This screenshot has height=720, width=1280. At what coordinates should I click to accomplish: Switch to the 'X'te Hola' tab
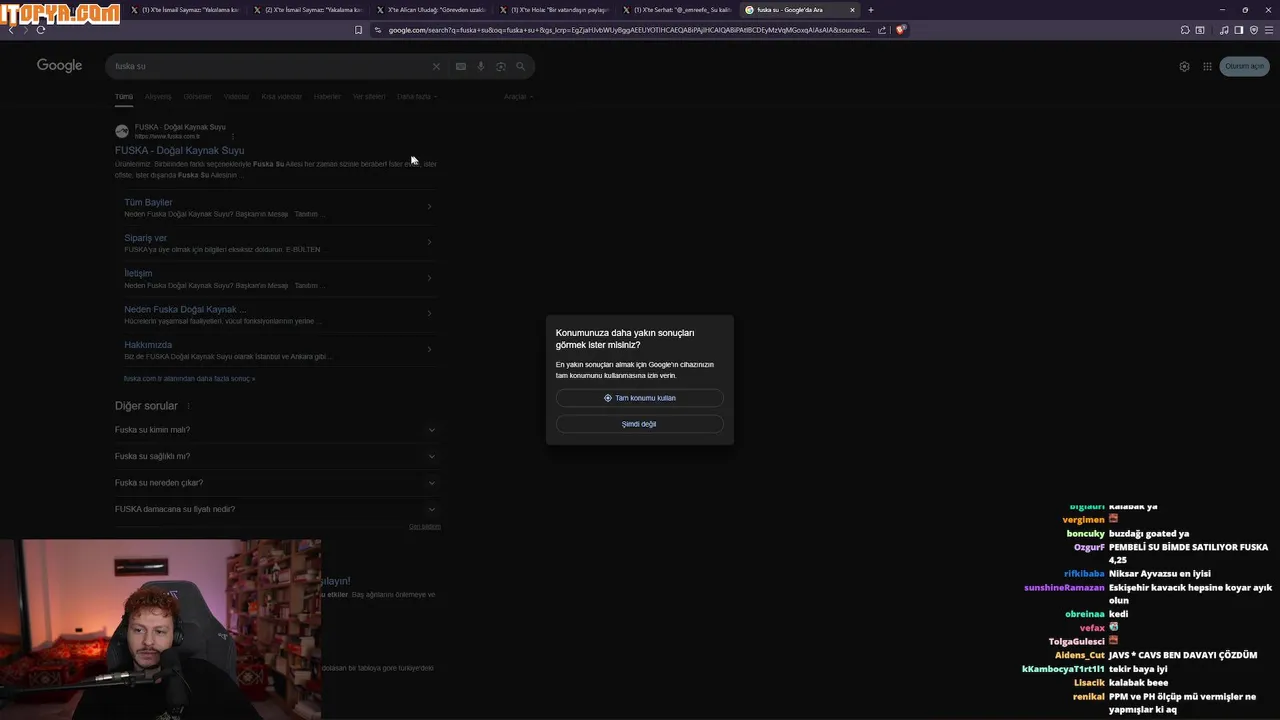(554, 10)
